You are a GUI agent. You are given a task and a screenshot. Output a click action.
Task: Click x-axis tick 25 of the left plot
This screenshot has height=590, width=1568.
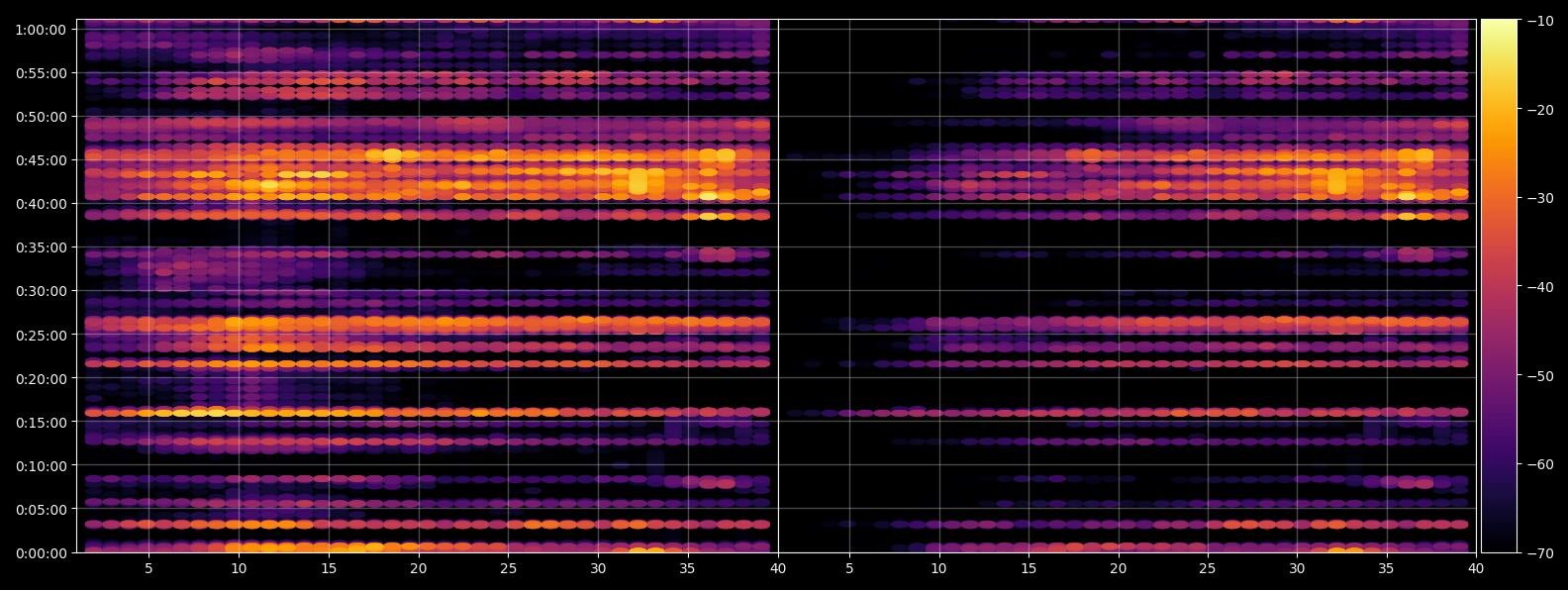point(508,569)
